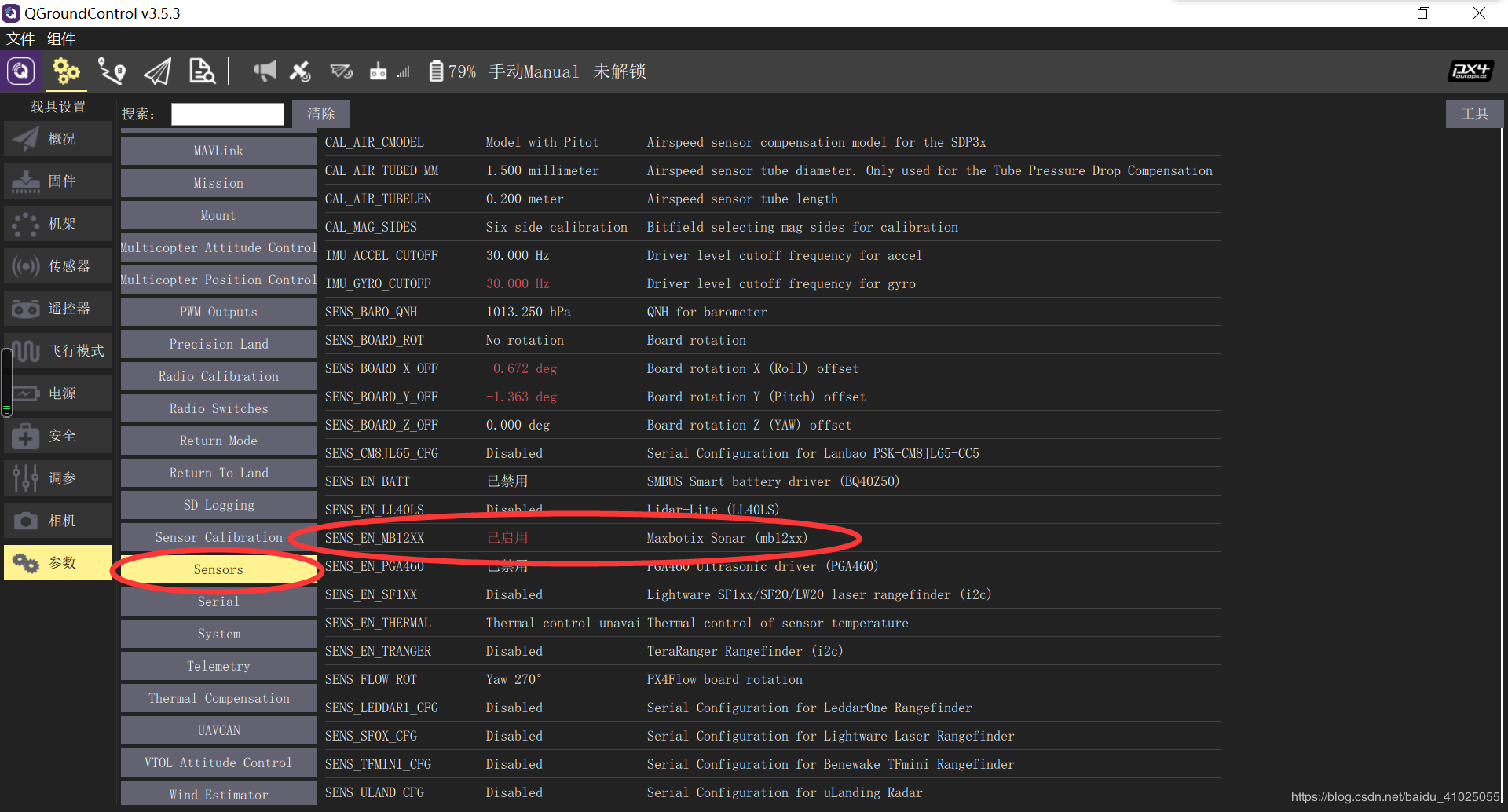Show RC RSSI signal icon
The image size is (1508, 812).
tap(390, 71)
